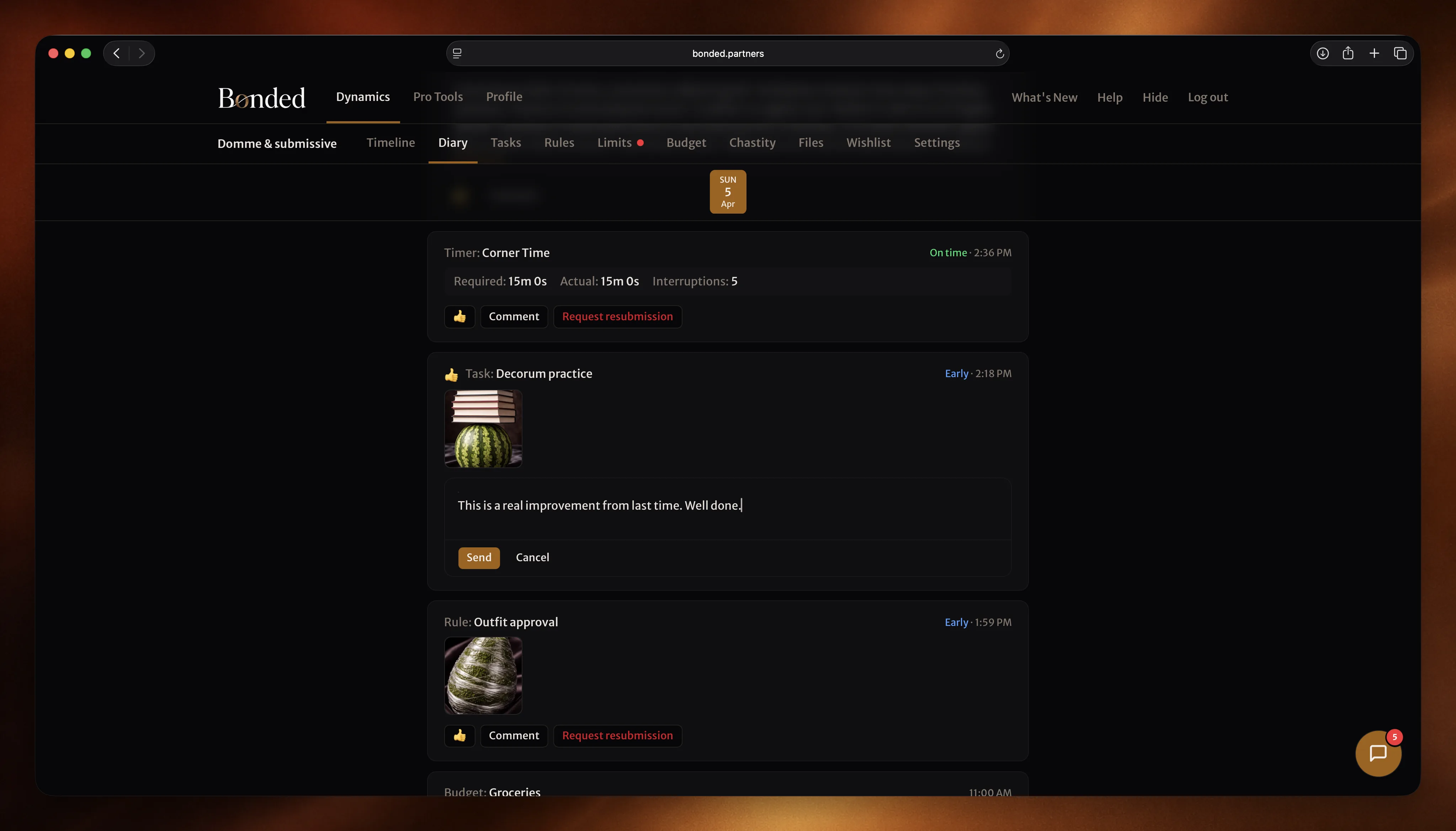Switch to the Budget section
The height and width of the screenshot is (831, 1456).
(x=686, y=143)
